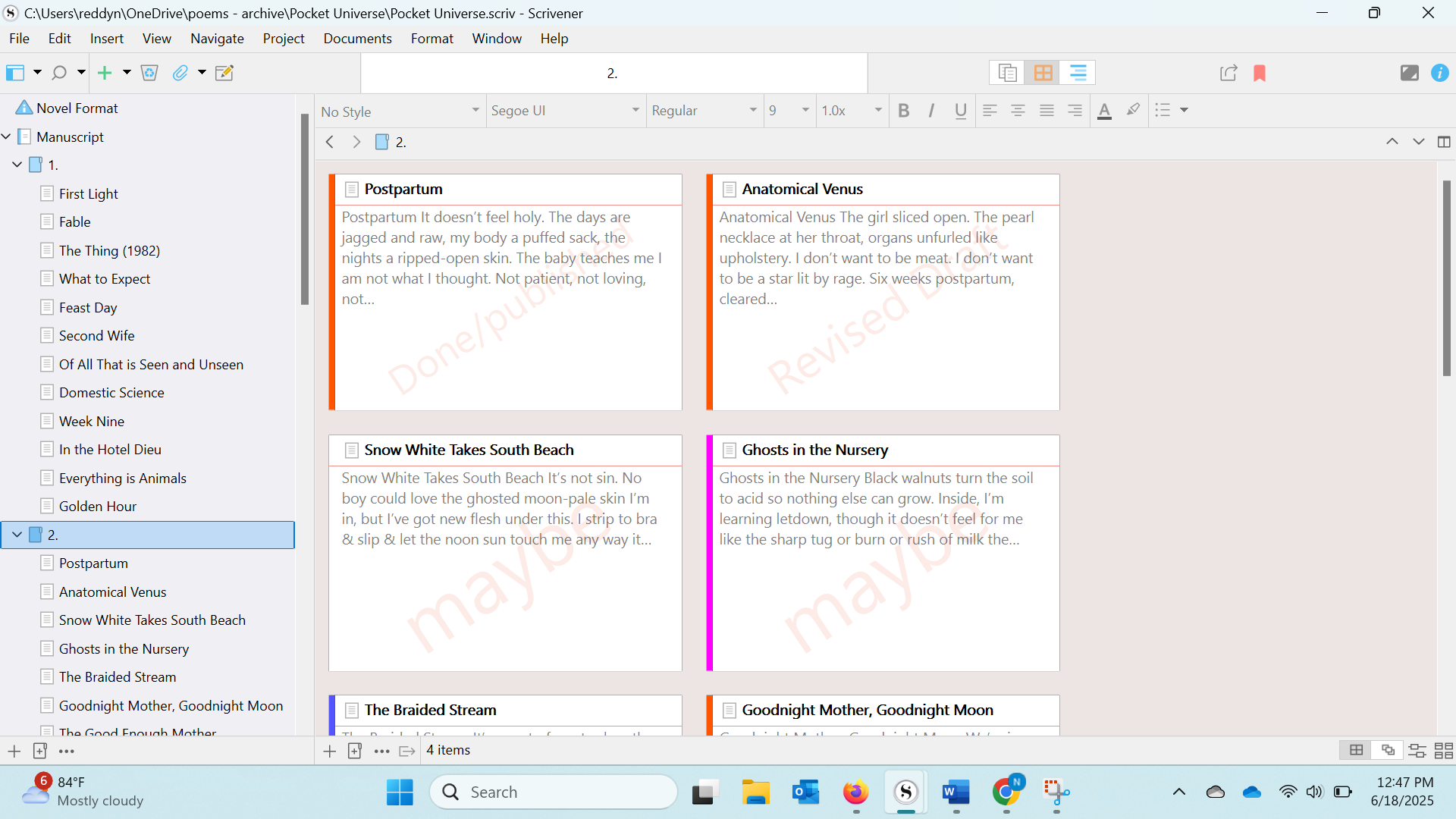Open Compose mode edit icon
The width and height of the screenshot is (1456, 819).
pos(224,73)
